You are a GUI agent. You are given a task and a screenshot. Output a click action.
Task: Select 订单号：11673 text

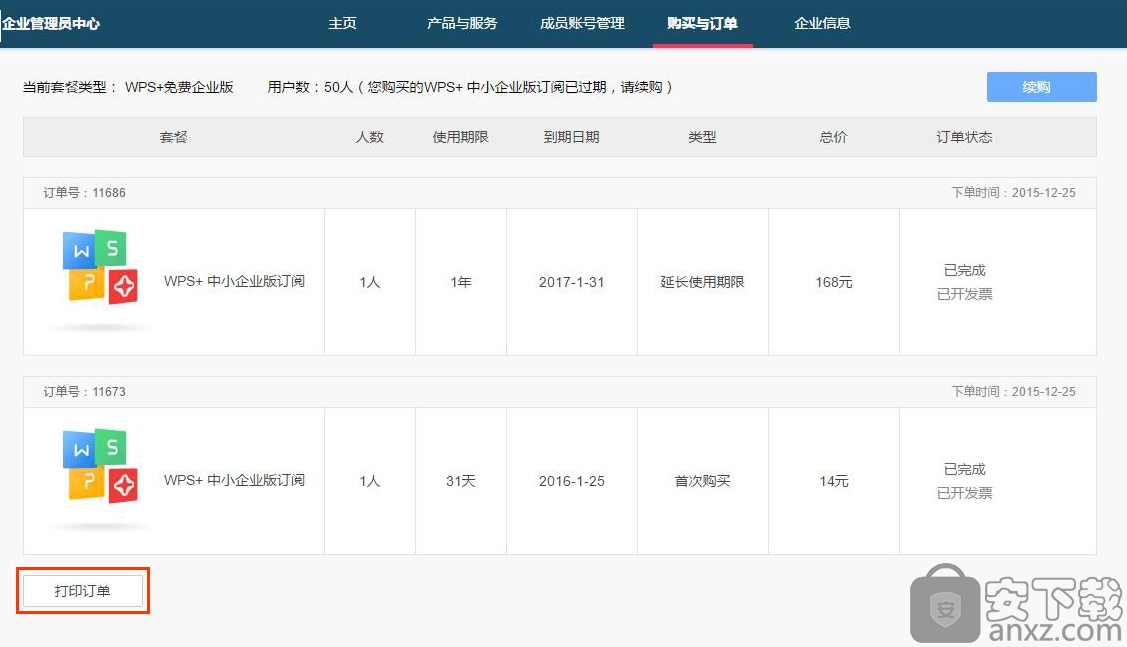(x=84, y=392)
